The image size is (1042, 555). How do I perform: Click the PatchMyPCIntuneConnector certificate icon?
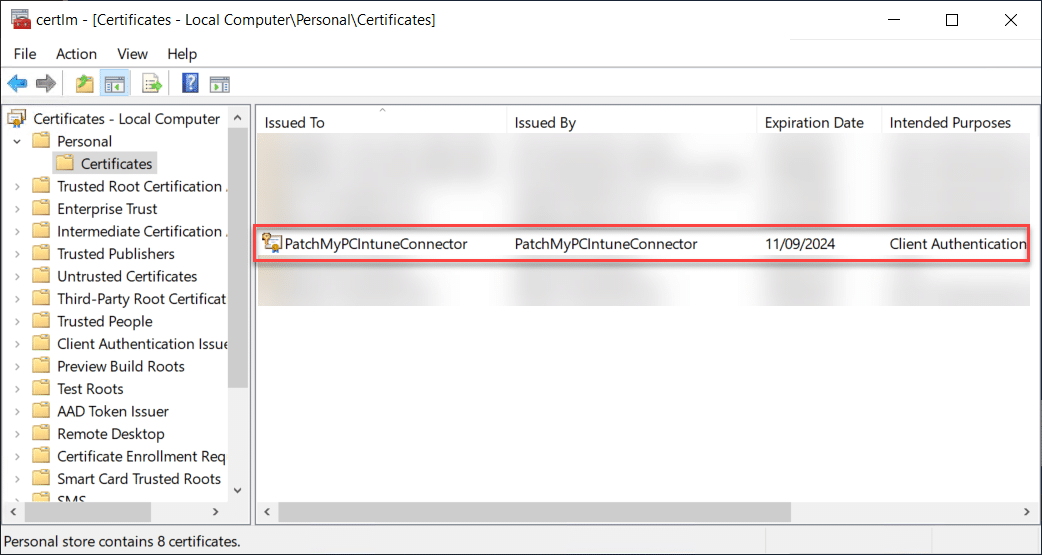click(x=272, y=243)
